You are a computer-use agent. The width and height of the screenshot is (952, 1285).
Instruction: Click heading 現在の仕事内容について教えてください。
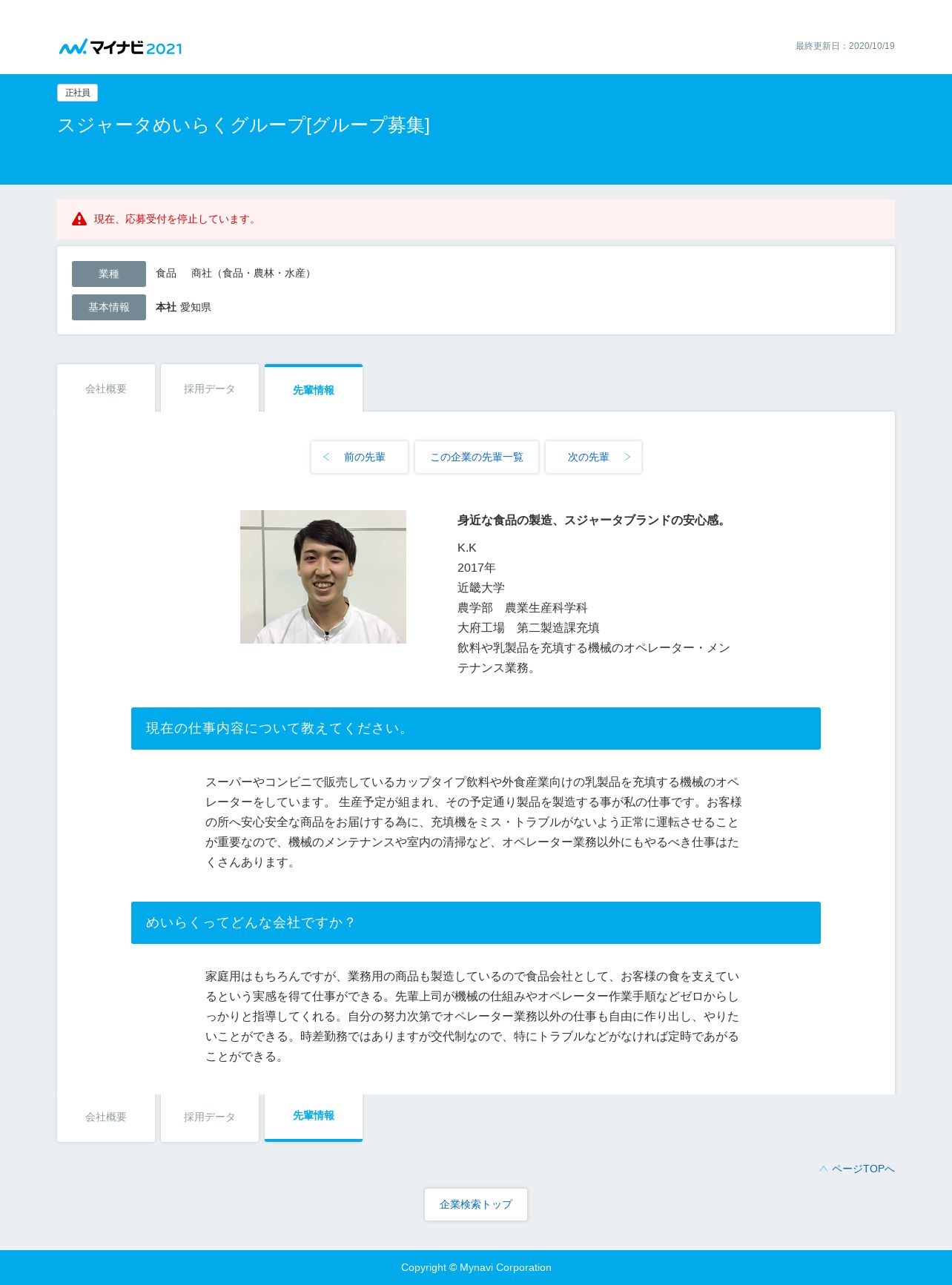pos(476,728)
